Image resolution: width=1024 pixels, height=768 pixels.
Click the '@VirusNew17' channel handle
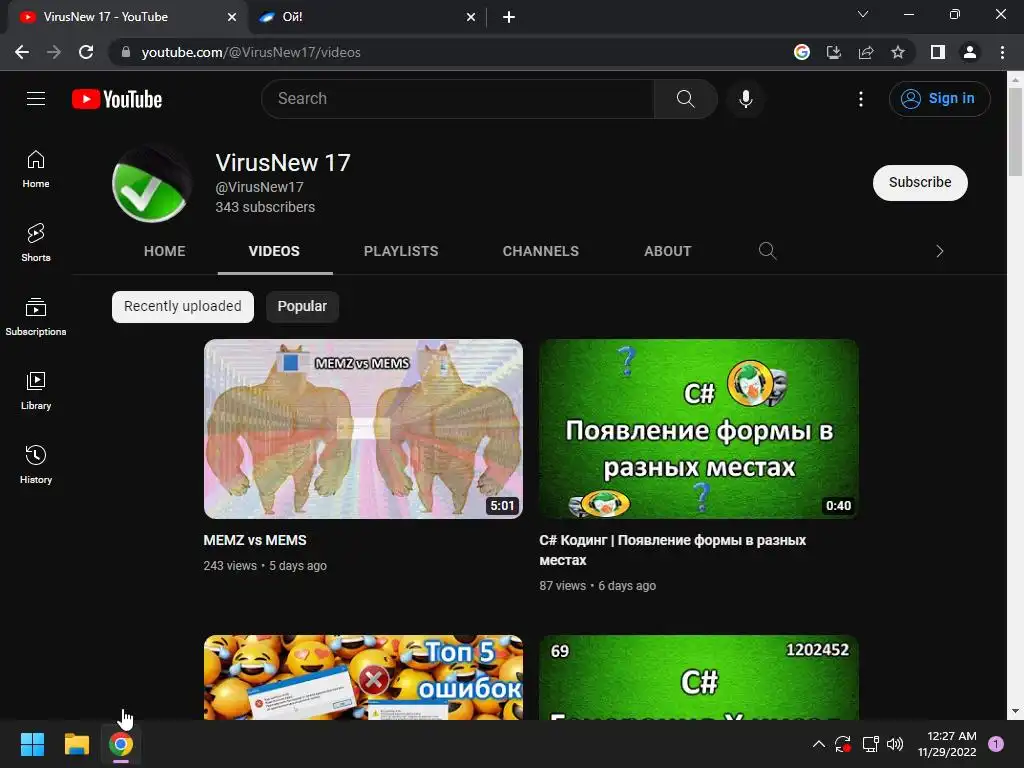259,187
